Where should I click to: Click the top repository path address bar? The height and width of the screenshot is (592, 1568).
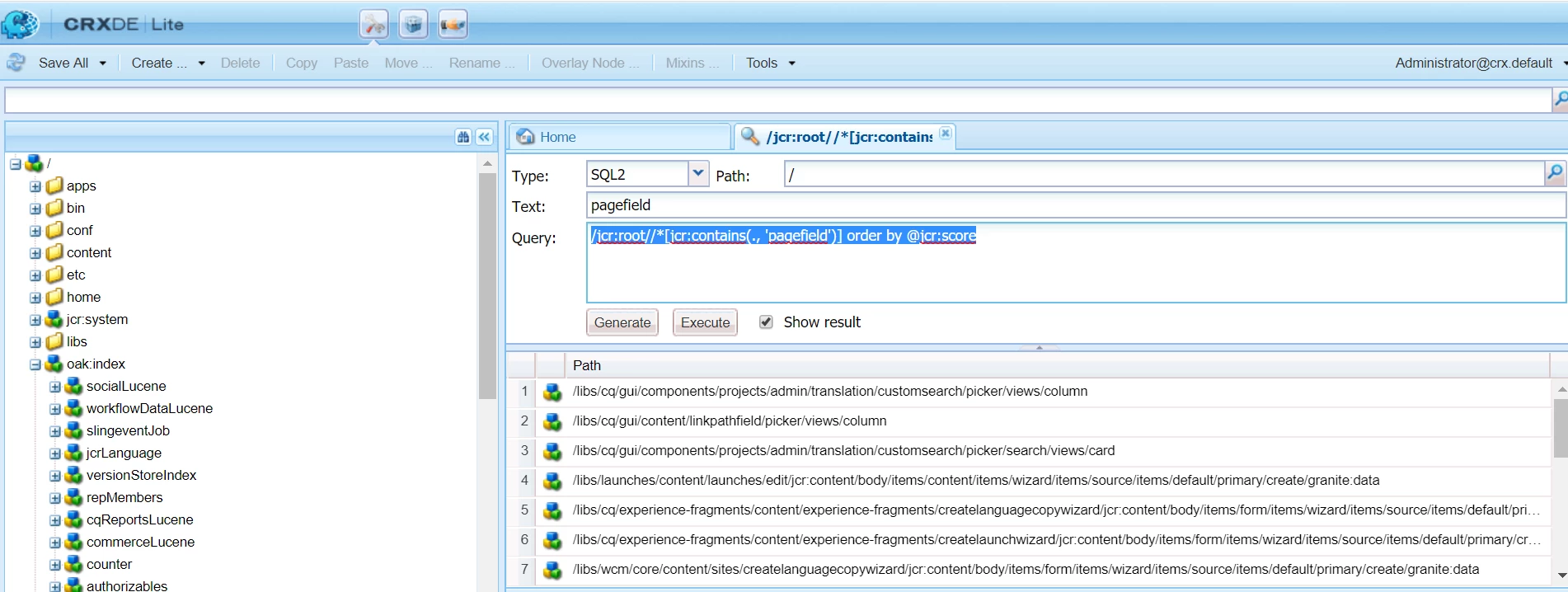[x=777, y=100]
